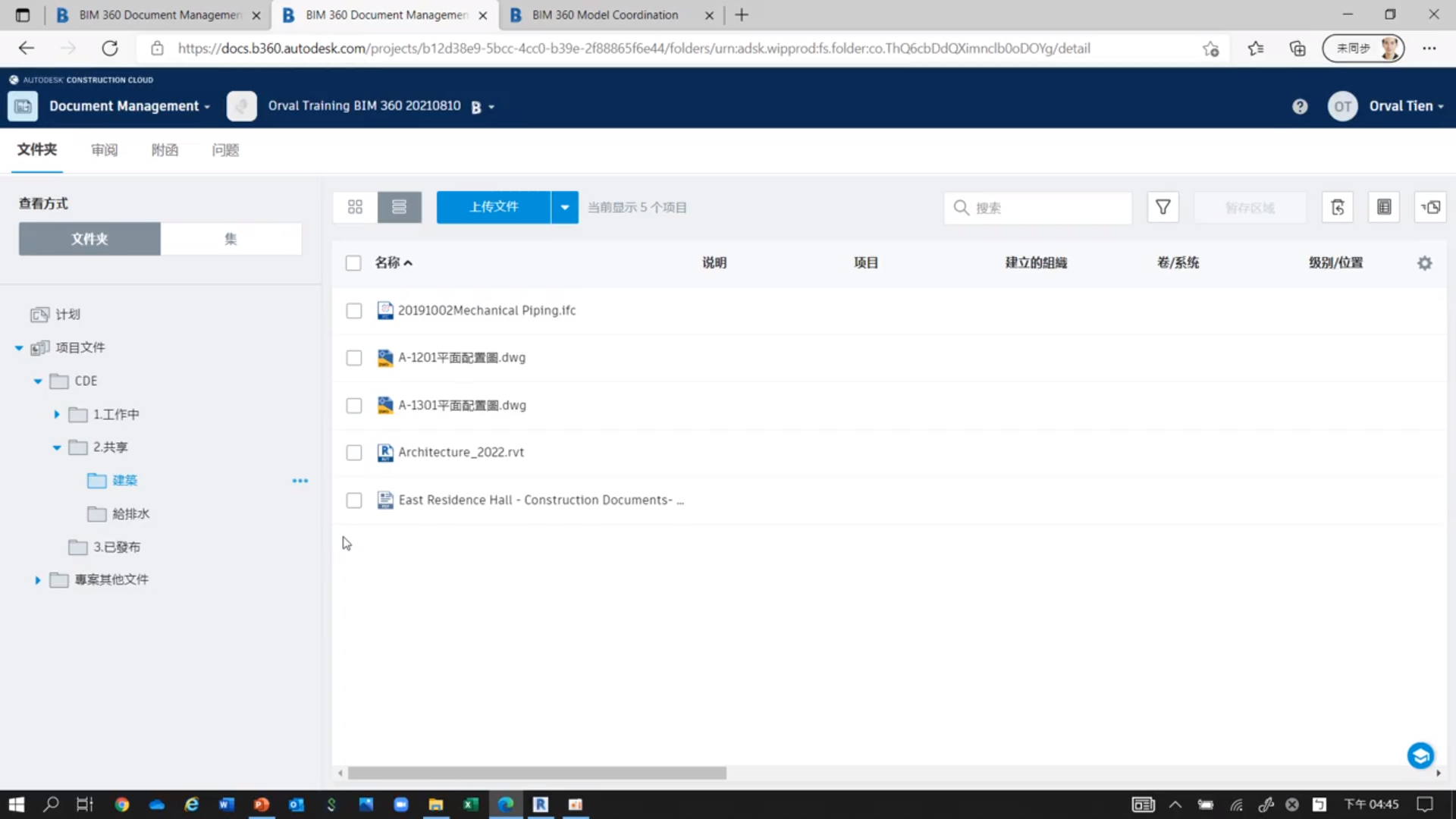Open the 文件夹 tab
This screenshot has height=819, width=1456.
[37, 150]
